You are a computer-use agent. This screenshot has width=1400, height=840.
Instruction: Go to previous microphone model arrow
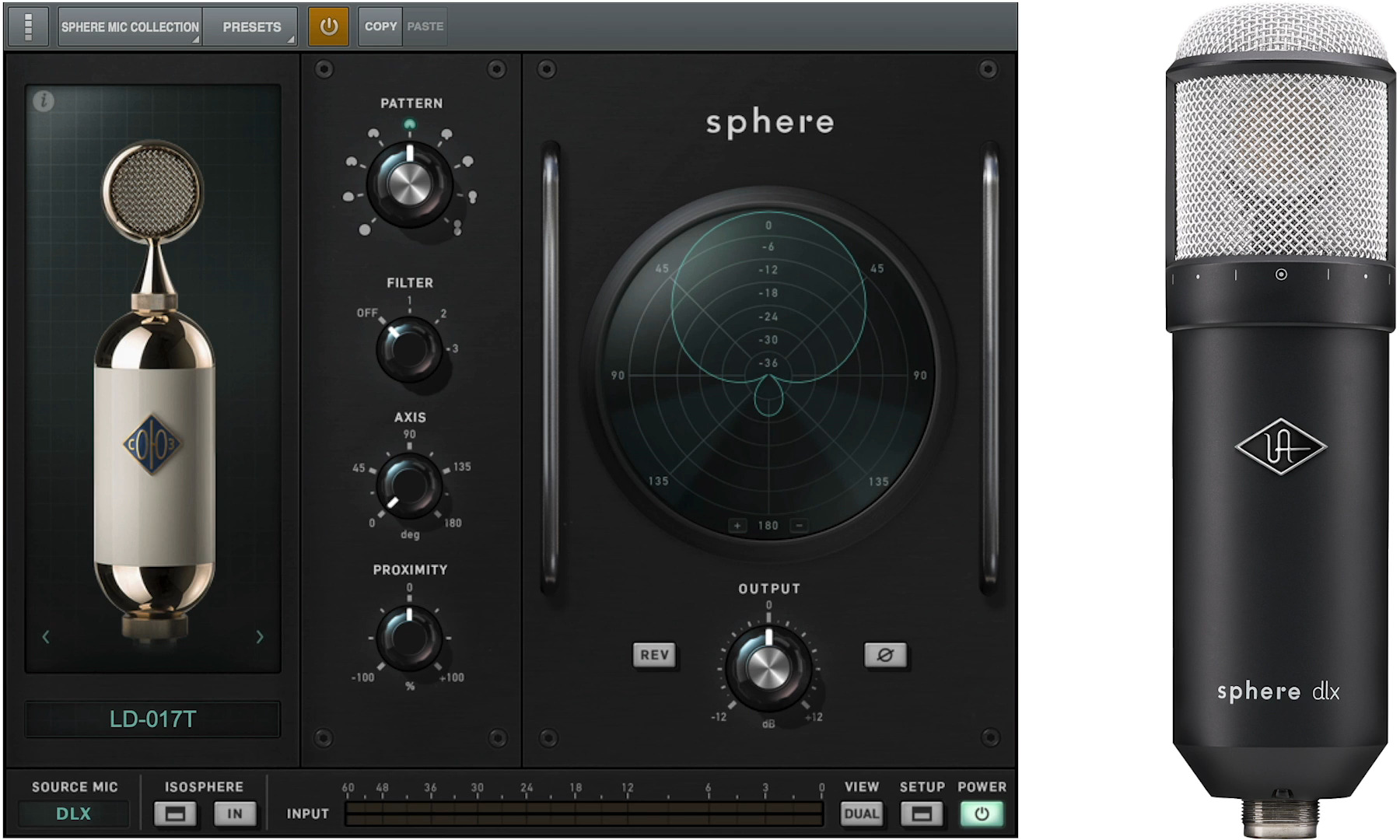[46, 637]
